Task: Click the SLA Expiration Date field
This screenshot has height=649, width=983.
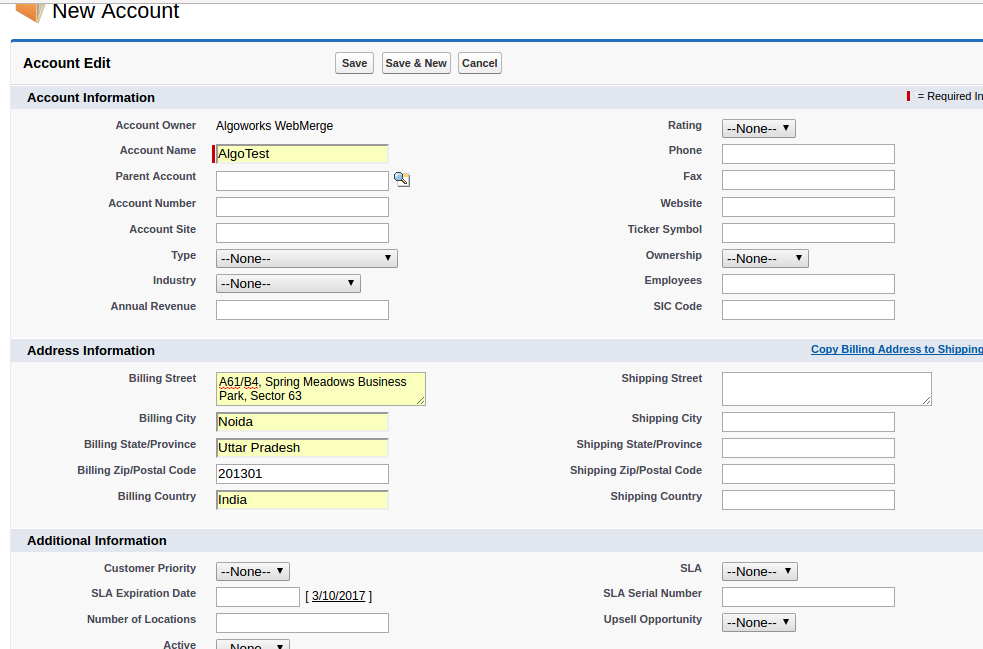Action: pos(258,597)
